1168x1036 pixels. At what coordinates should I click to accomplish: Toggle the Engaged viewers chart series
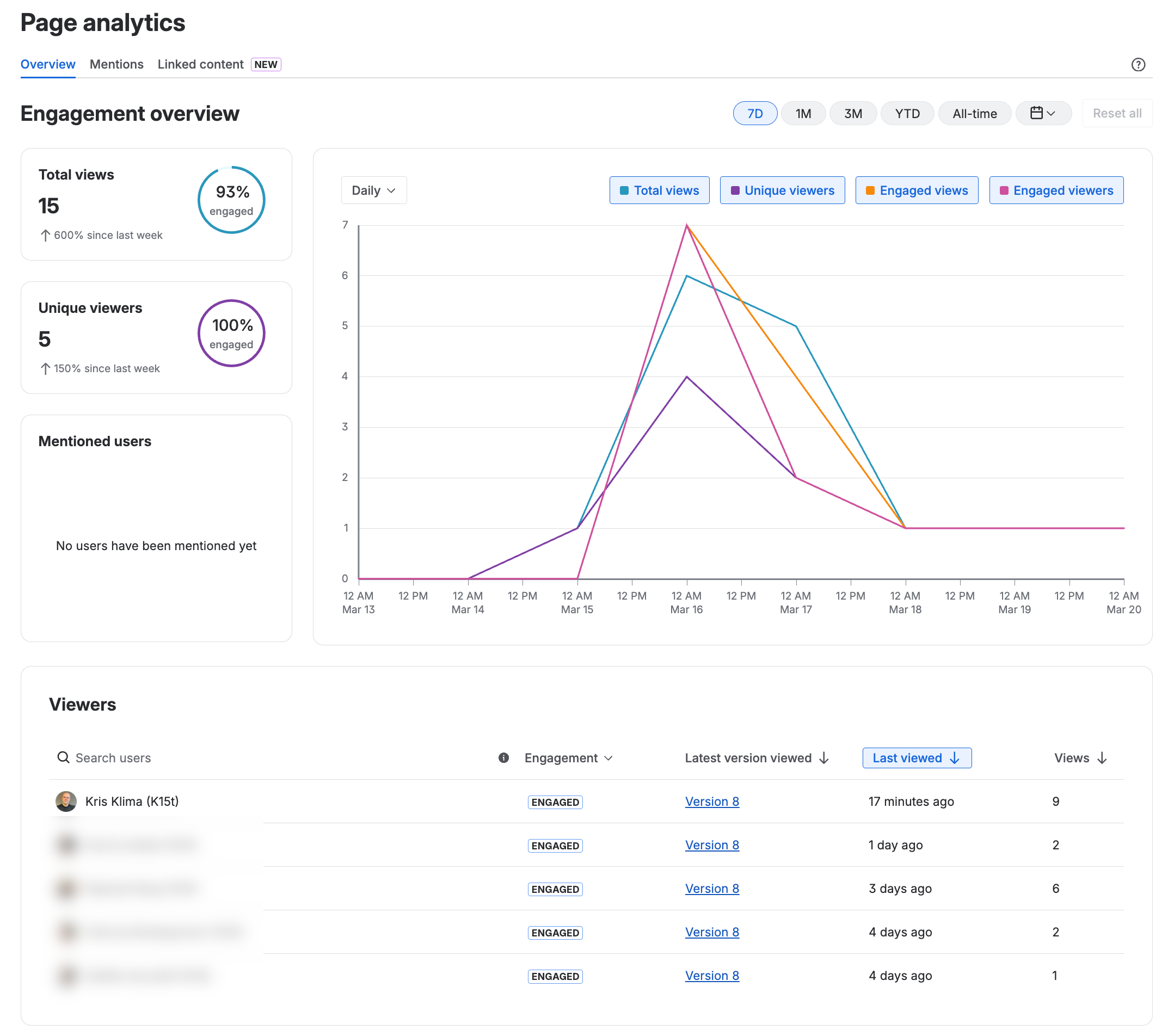[x=1056, y=190]
